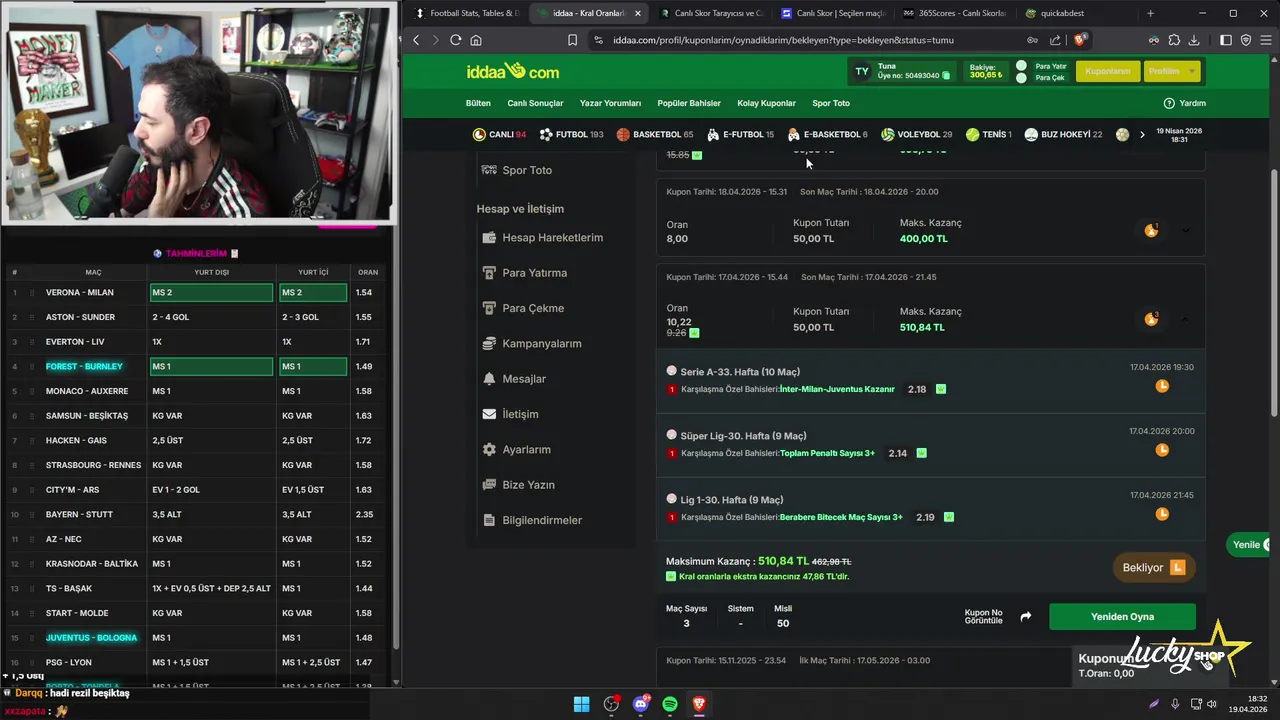Go back with the browser back arrow
Screen dimensions: 1280x720
(416, 40)
